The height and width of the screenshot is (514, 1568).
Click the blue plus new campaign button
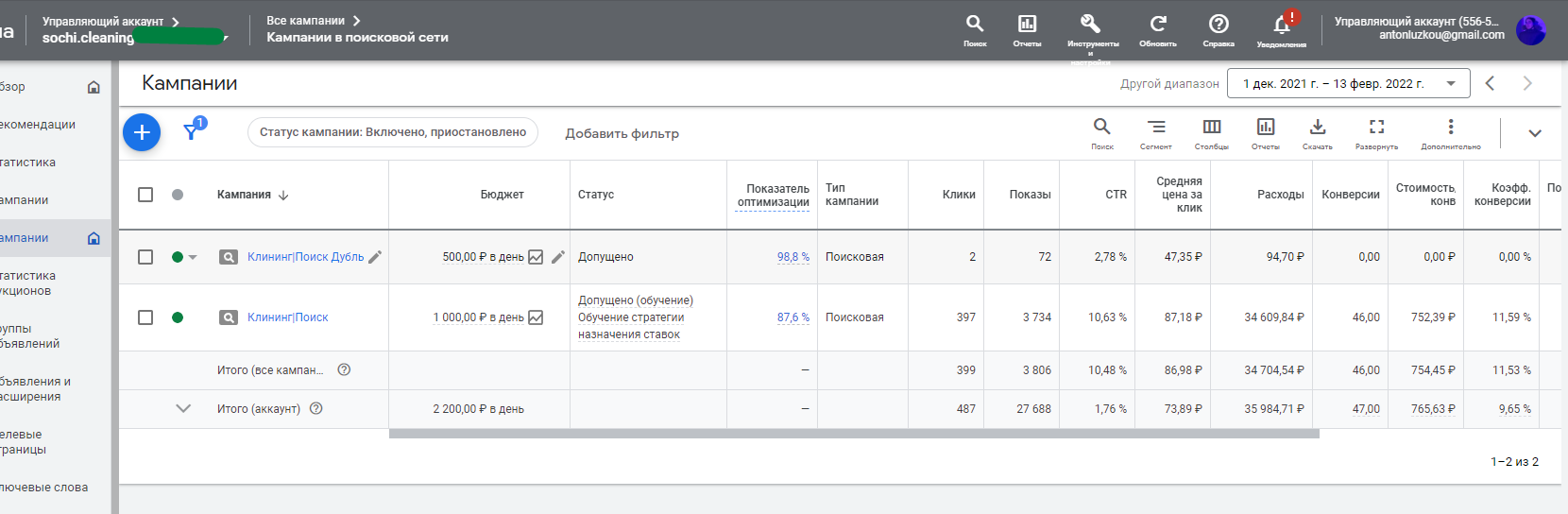142,132
